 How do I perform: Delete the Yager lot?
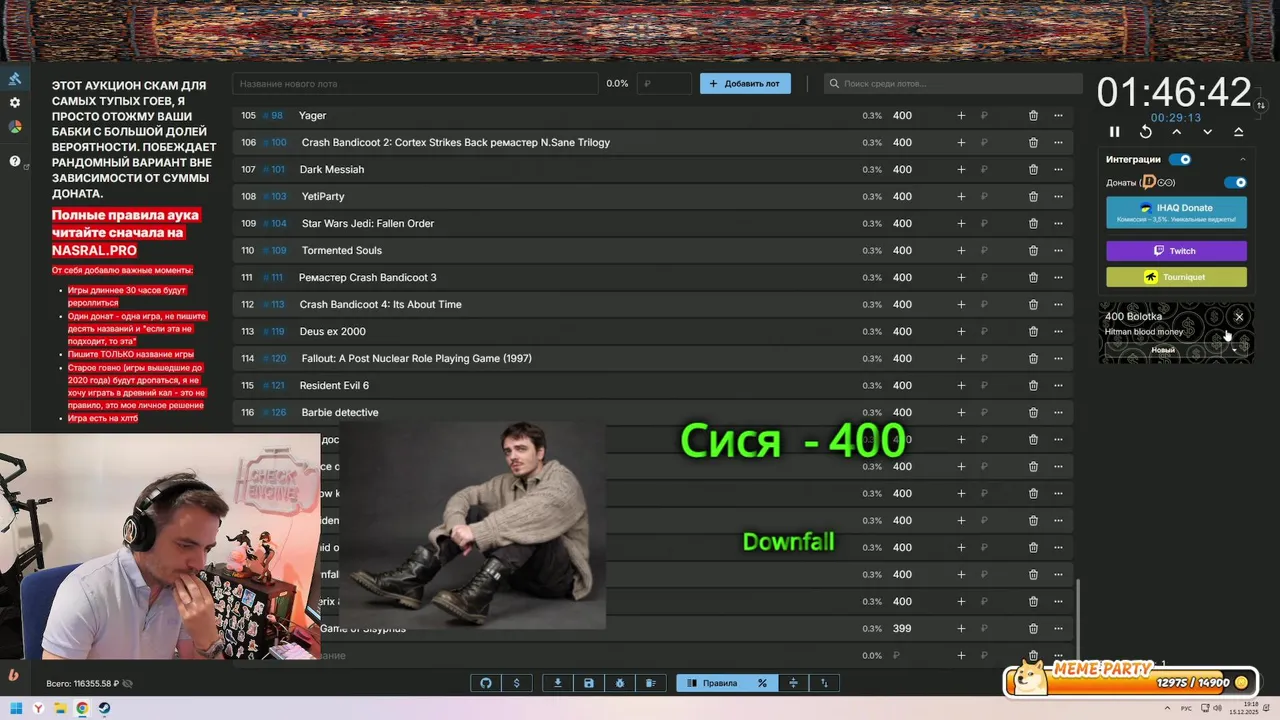tap(1033, 116)
